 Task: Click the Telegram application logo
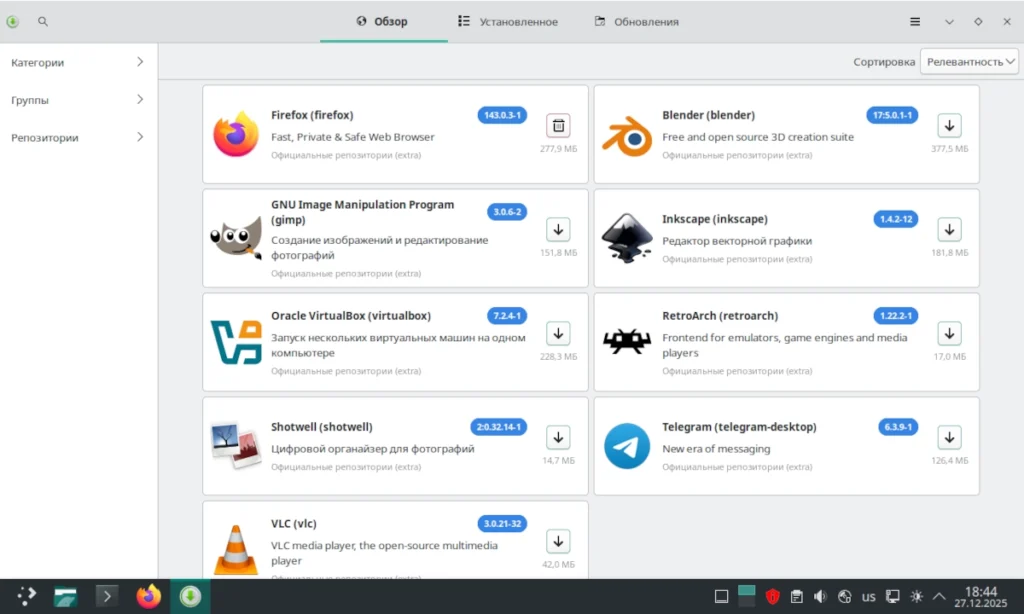[627, 446]
